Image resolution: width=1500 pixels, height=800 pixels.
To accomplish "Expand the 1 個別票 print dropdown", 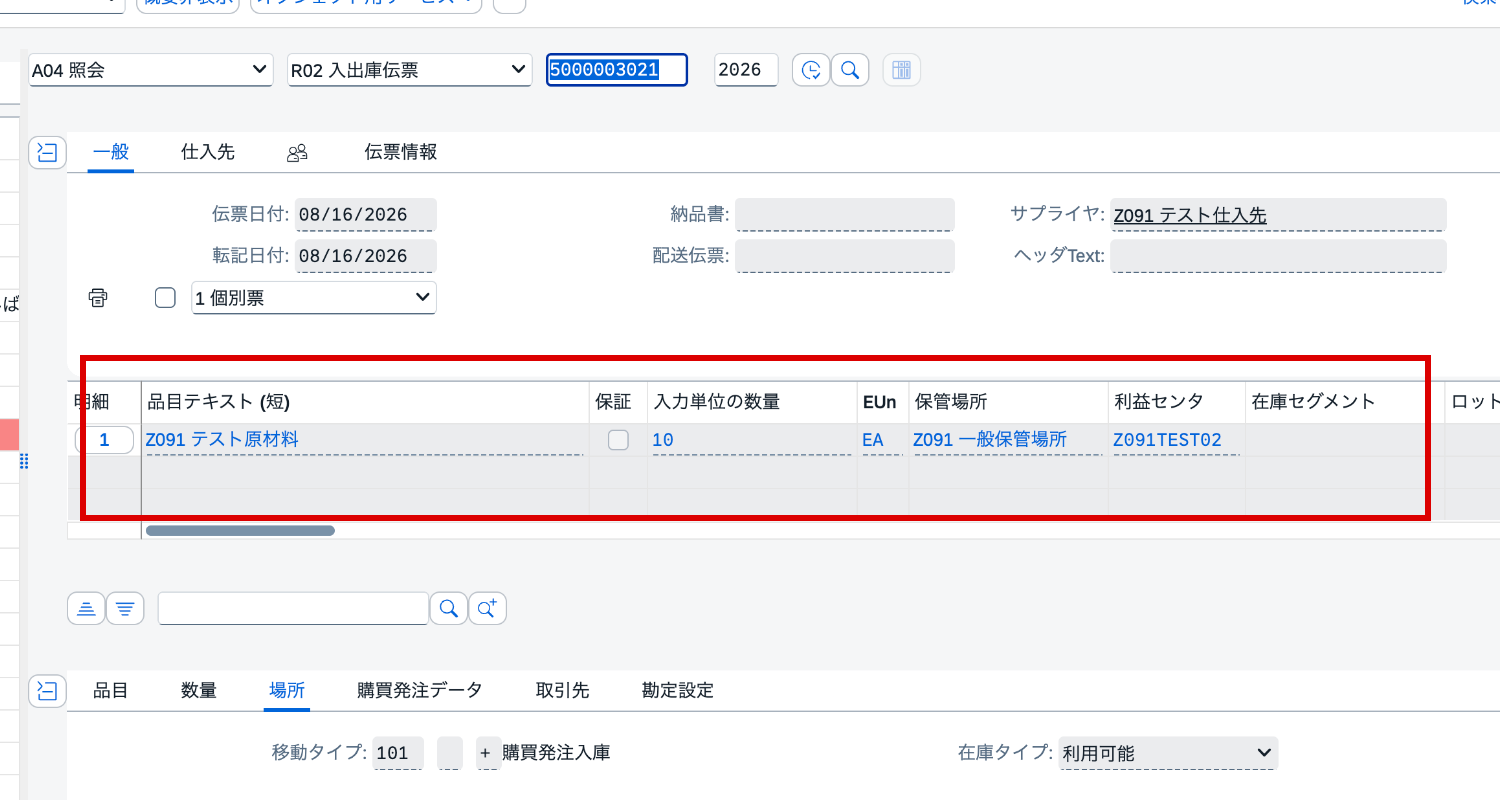I will pyautogui.click(x=314, y=298).
